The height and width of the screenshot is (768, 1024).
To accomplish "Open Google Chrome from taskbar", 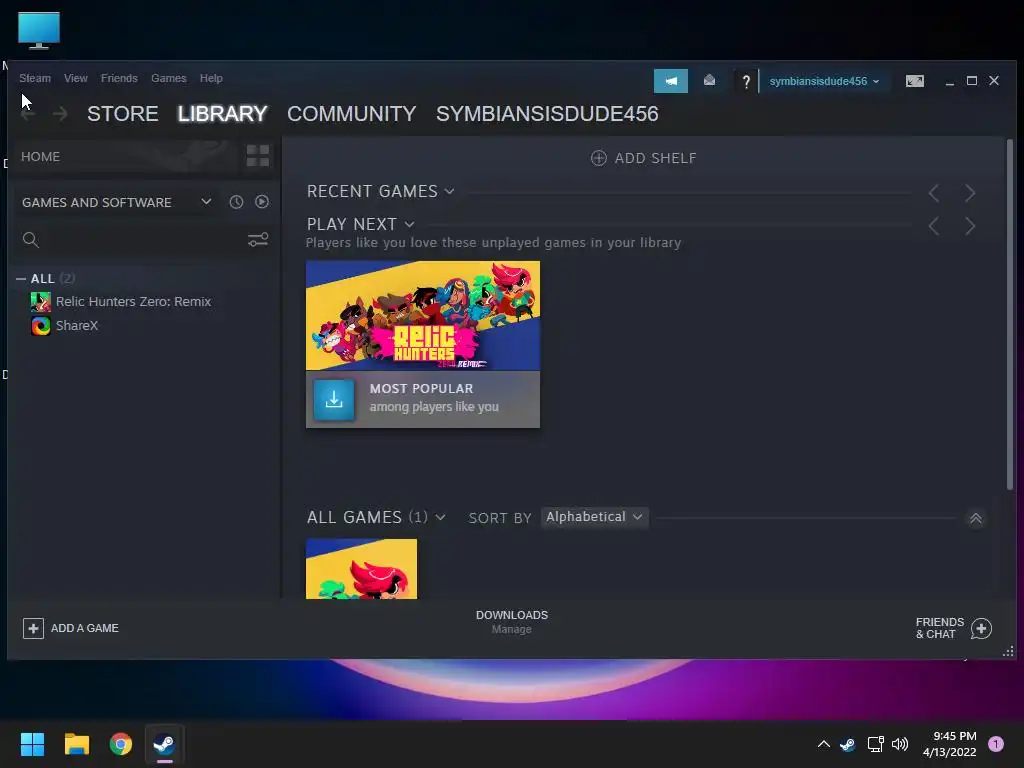I will 121,744.
